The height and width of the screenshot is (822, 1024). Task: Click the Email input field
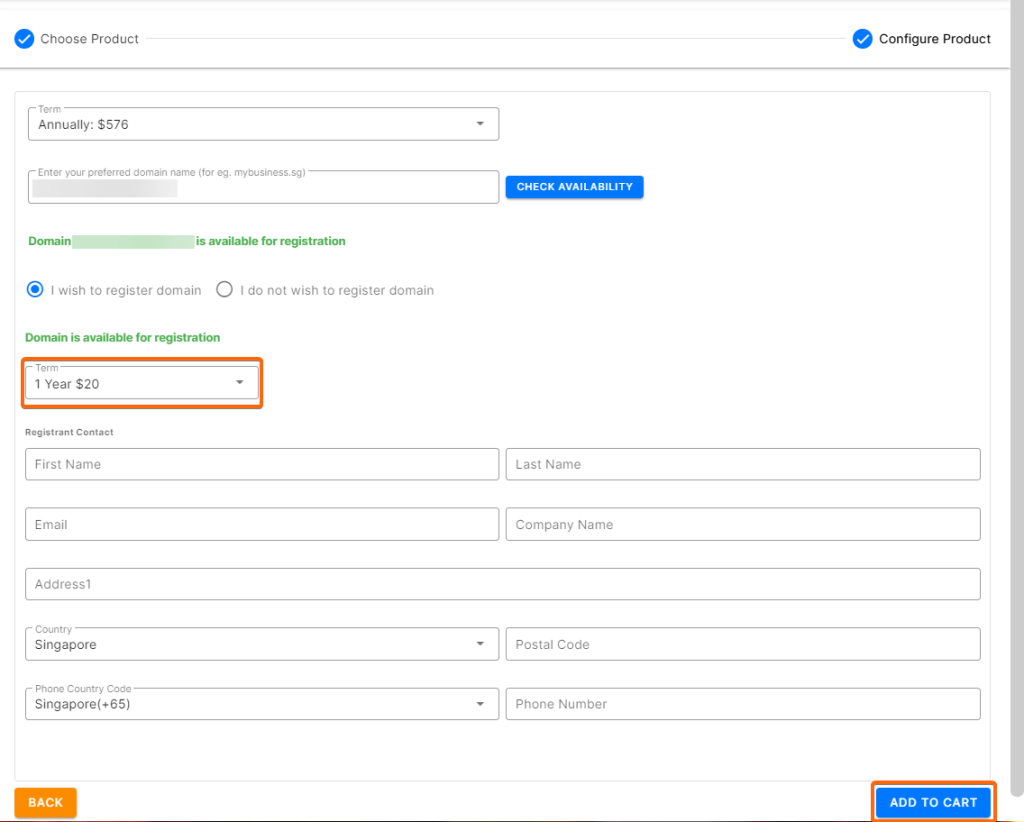point(262,524)
